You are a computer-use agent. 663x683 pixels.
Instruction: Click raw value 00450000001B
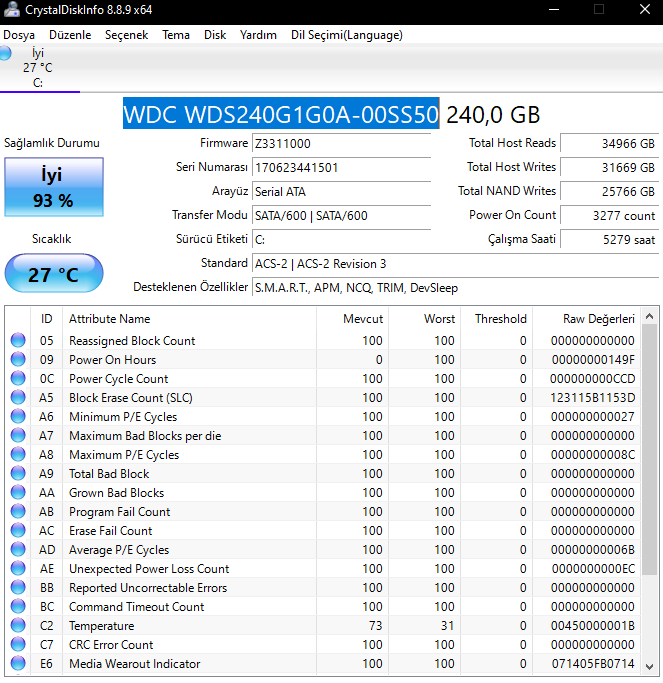pos(592,626)
